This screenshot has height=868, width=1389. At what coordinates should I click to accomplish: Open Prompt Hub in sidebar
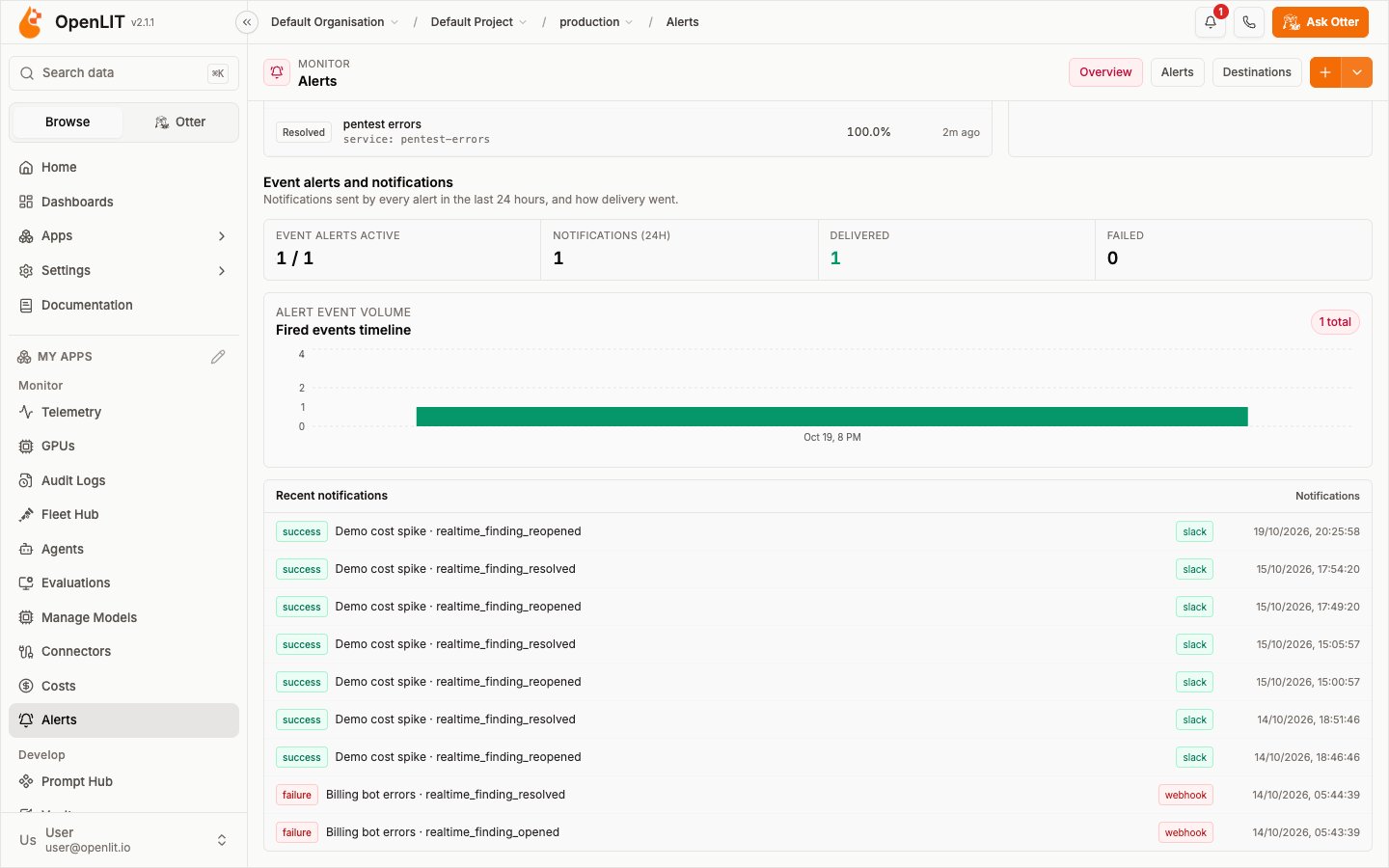tap(123, 781)
